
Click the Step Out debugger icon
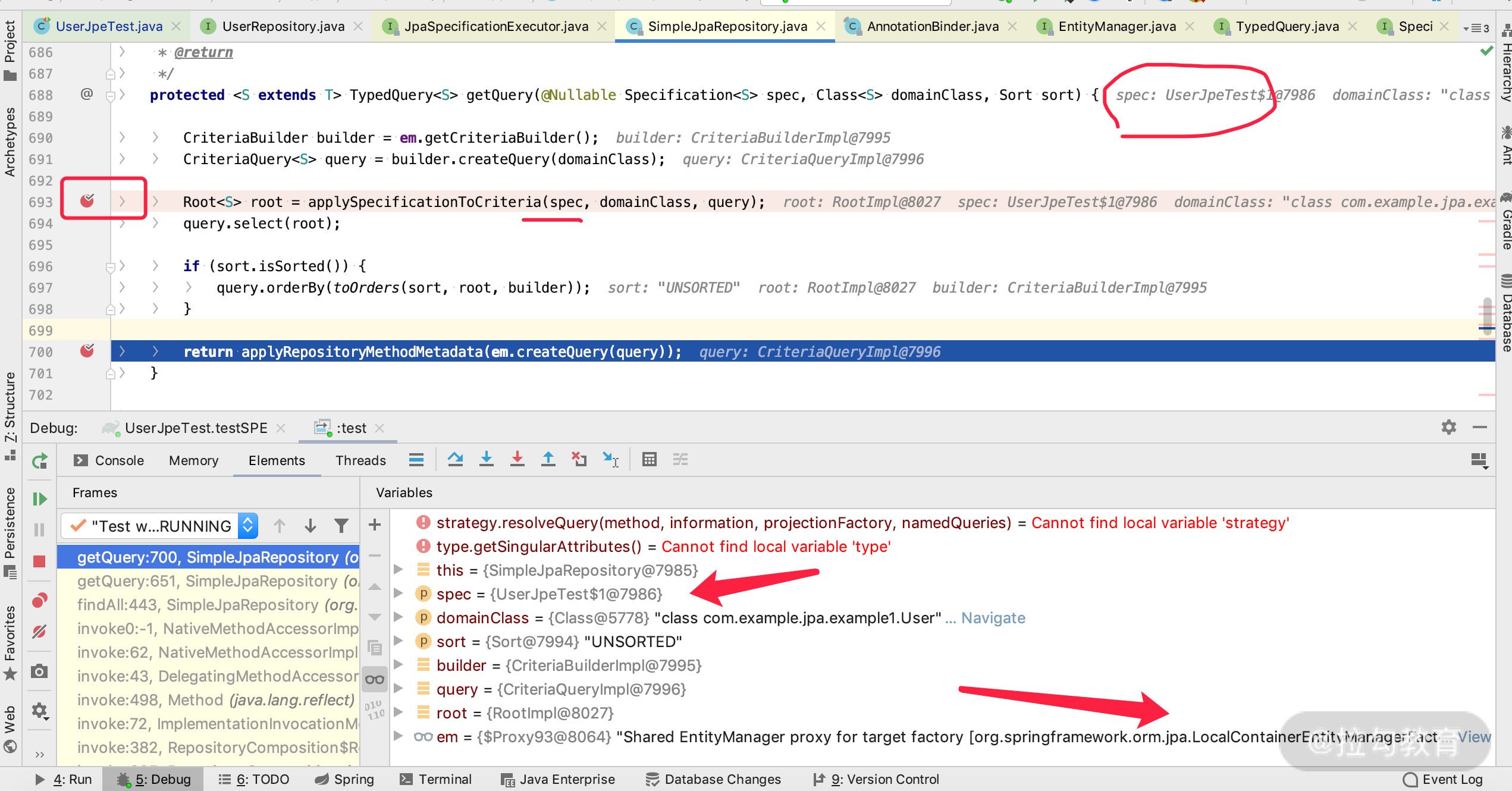548,459
